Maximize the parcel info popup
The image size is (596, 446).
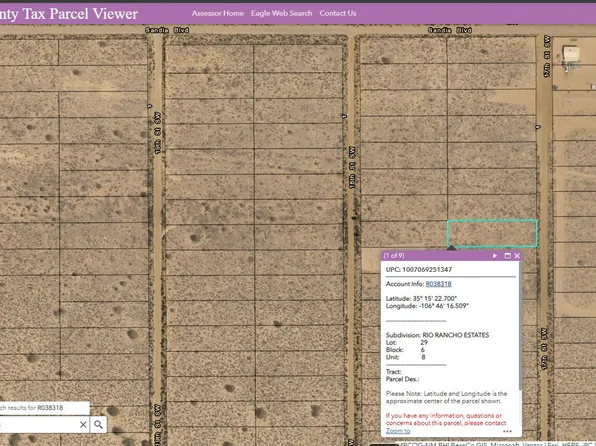pyautogui.click(x=507, y=256)
